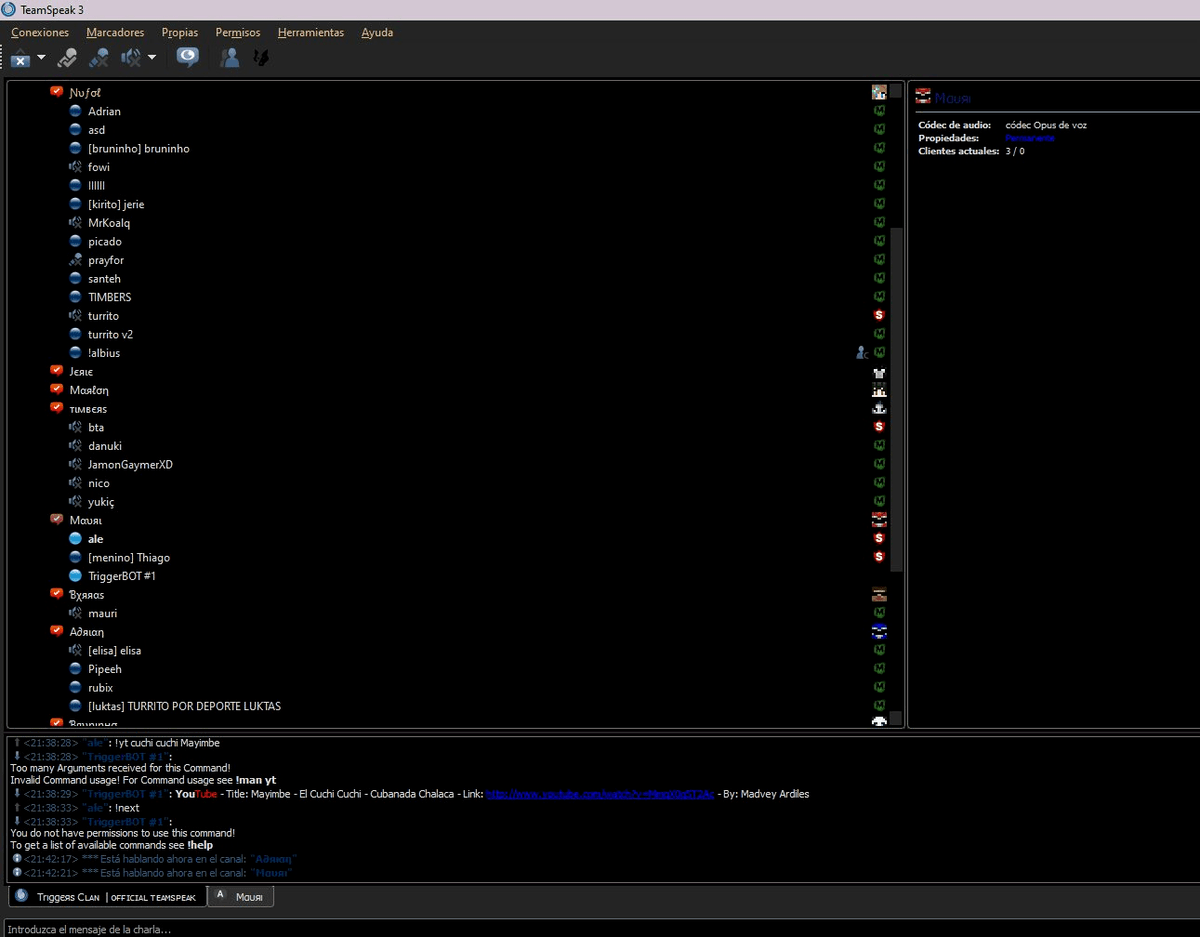Open the Conexiones menu

[40, 32]
